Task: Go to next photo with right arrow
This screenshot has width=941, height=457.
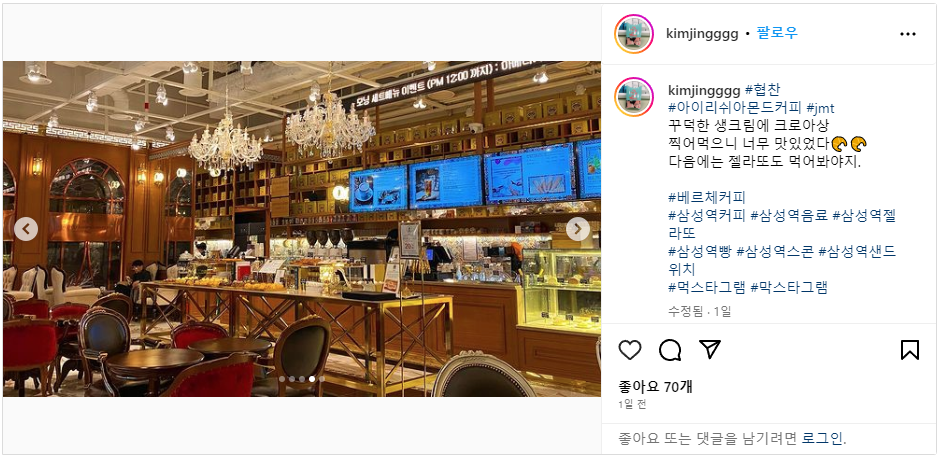Action: tap(578, 228)
